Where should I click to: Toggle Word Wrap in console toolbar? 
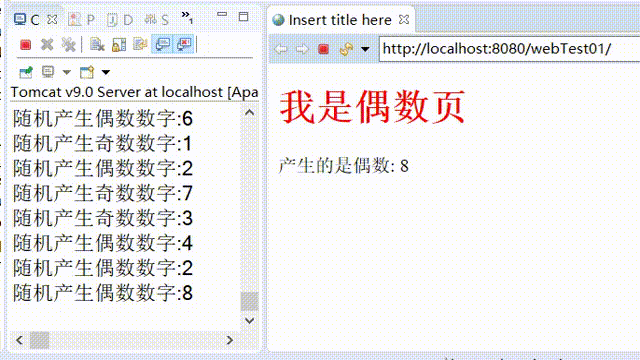pyautogui.click(x=140, y=44)
